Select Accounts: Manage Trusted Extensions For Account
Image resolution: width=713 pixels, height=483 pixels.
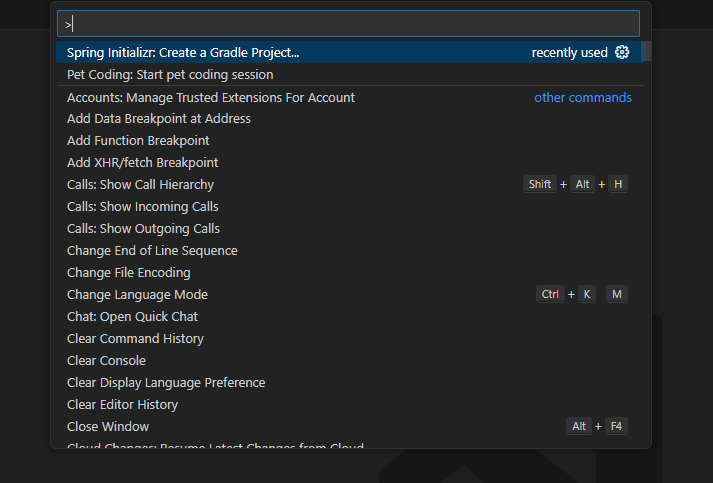coord(350,97)
